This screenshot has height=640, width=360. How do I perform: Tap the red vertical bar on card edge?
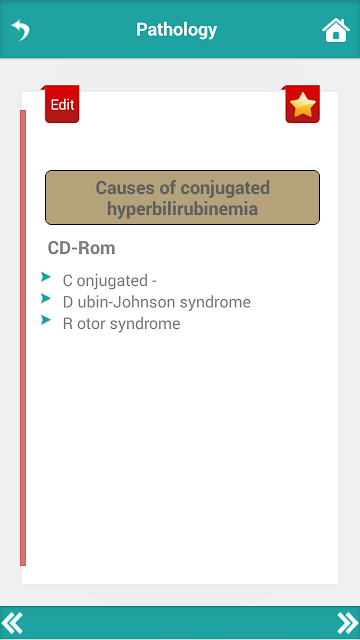point(23,338)
